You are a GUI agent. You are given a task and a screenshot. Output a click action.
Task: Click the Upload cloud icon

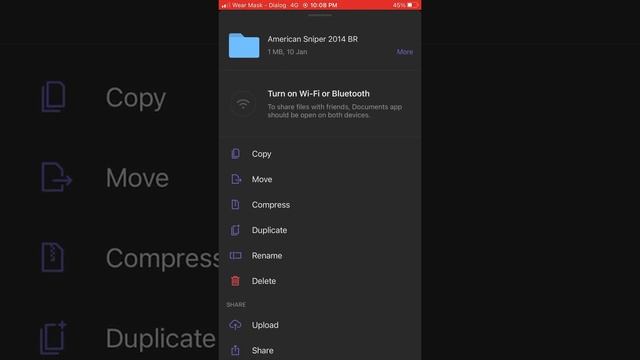[235, 325]
